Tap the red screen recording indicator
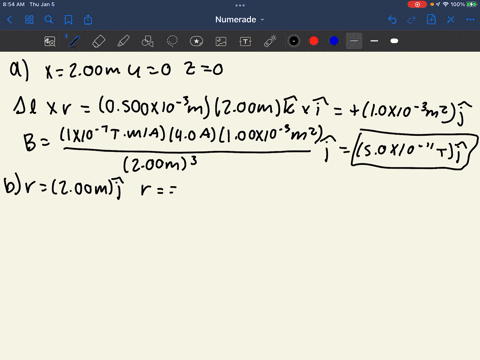 pyautogui.click(x=417, y=4)
